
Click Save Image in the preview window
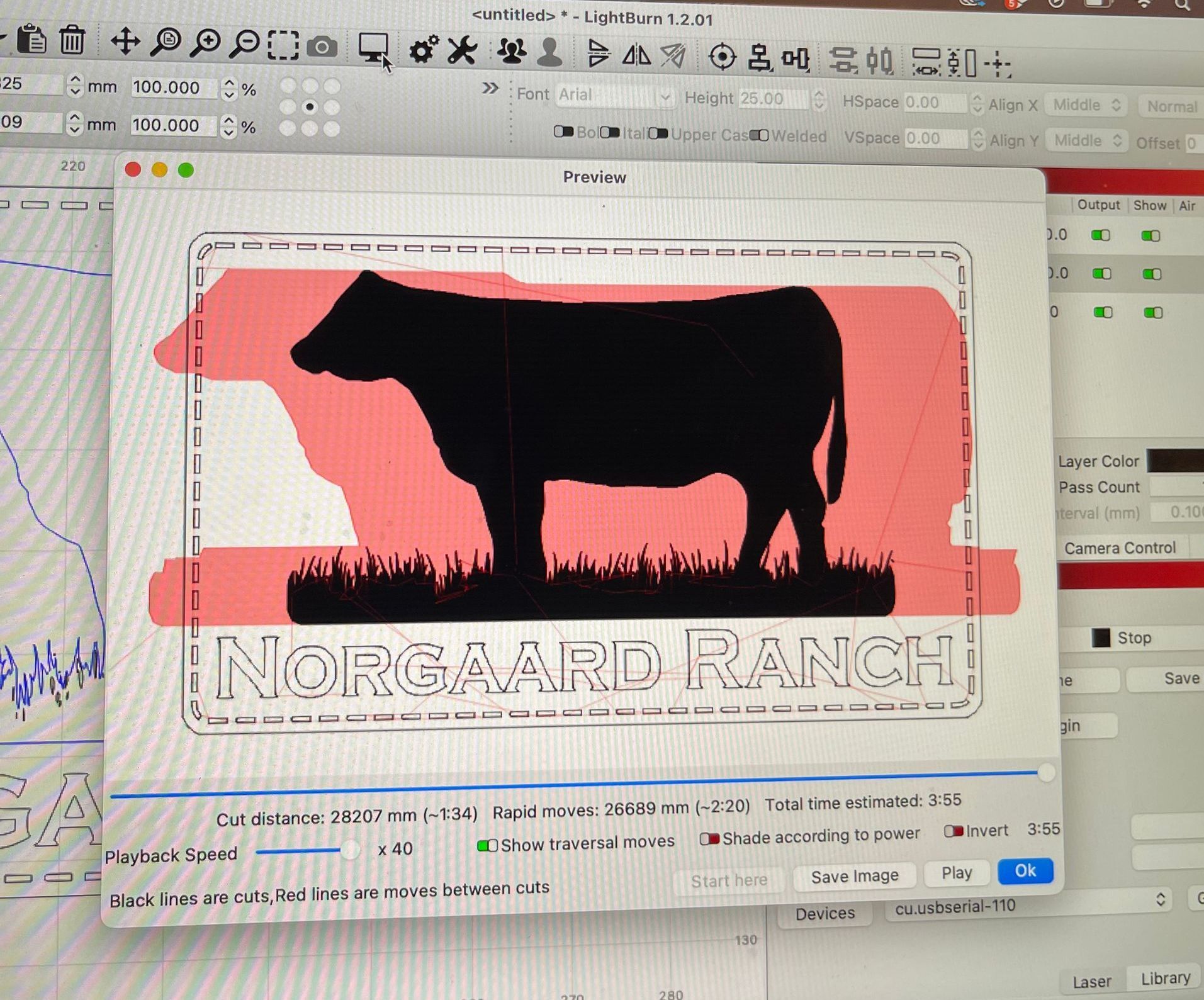[x=855, y=875]
